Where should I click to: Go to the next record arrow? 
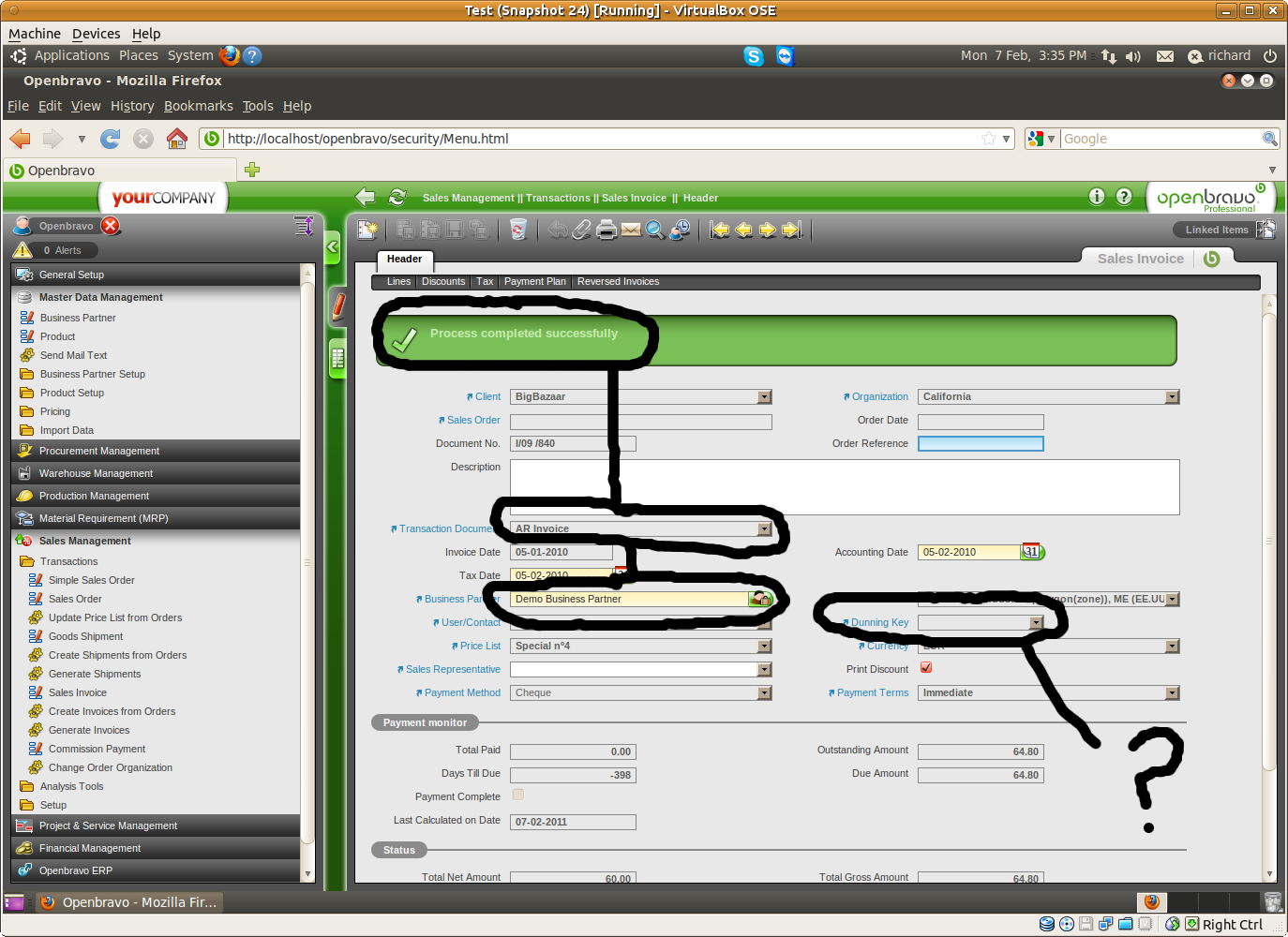[x=768, y=230]
